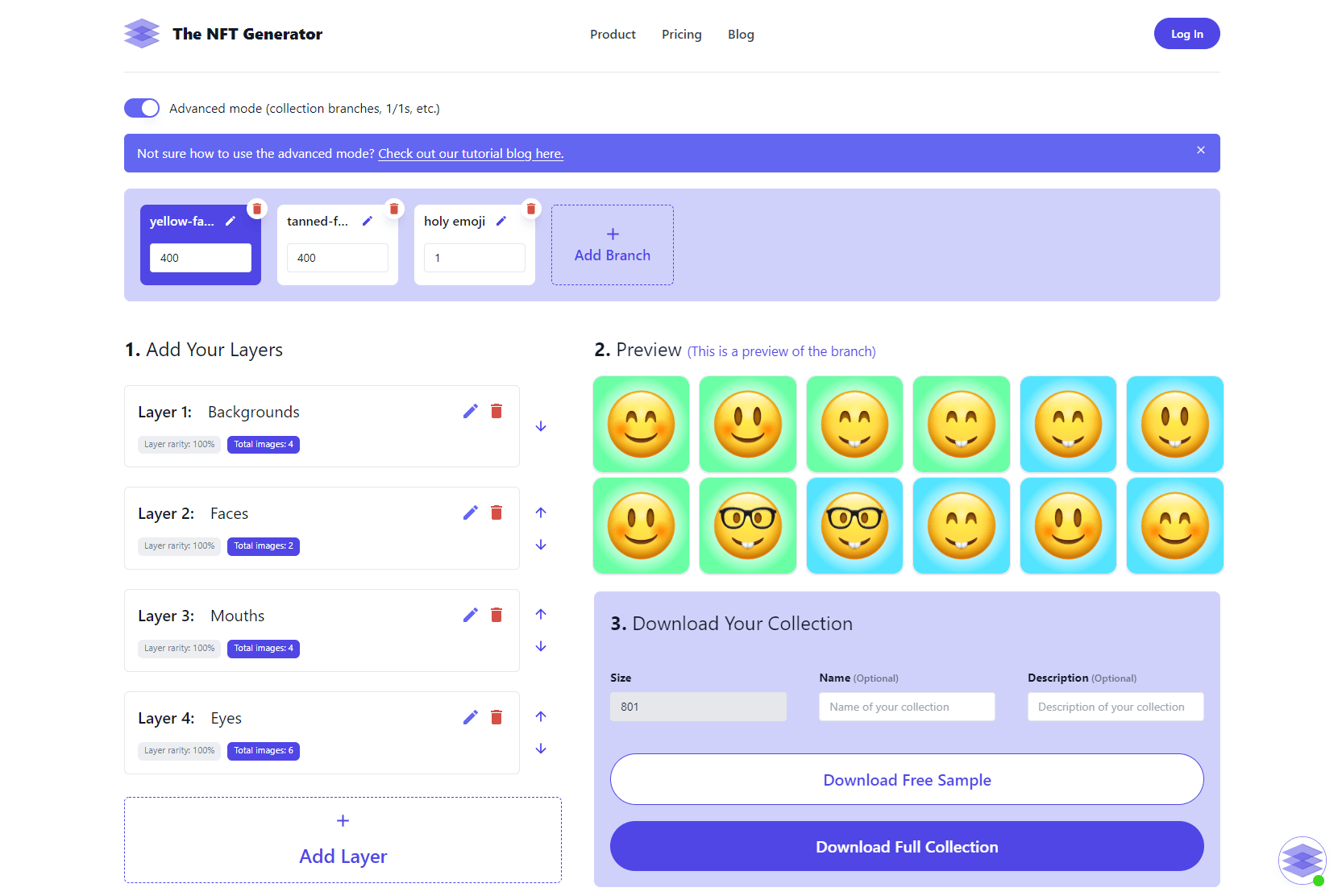Screen dimensions: 1342x896
Task: Delete the yellow-fa... branch
Action: click(257, 209)
